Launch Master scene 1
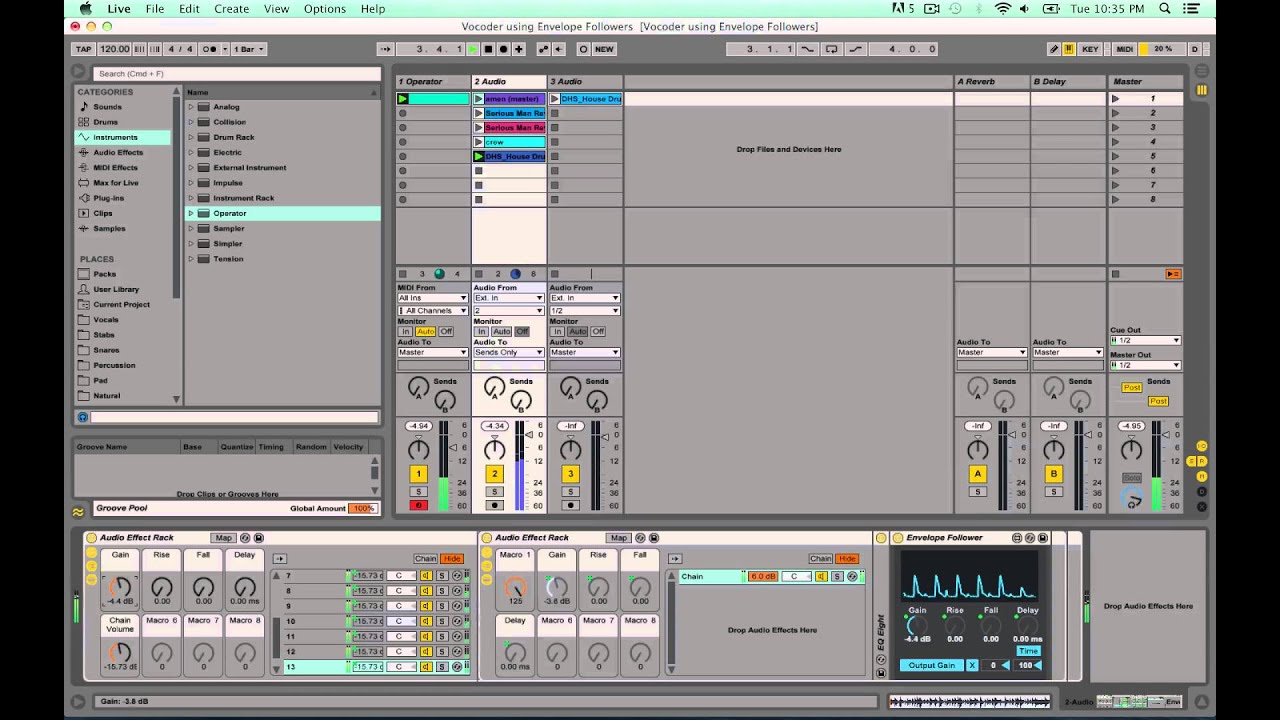This screenshot has height=720, width=1280. click(1116, 99)
